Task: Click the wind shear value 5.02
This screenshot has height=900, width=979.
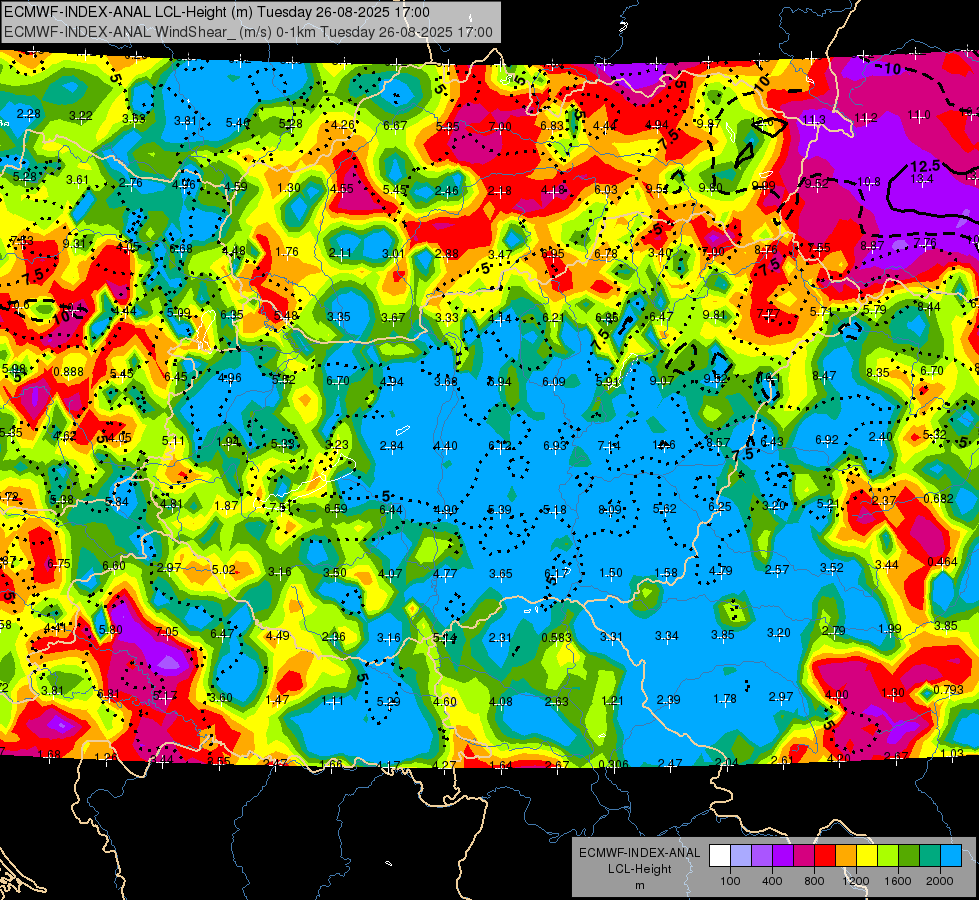Action: (x=224, y=569)
